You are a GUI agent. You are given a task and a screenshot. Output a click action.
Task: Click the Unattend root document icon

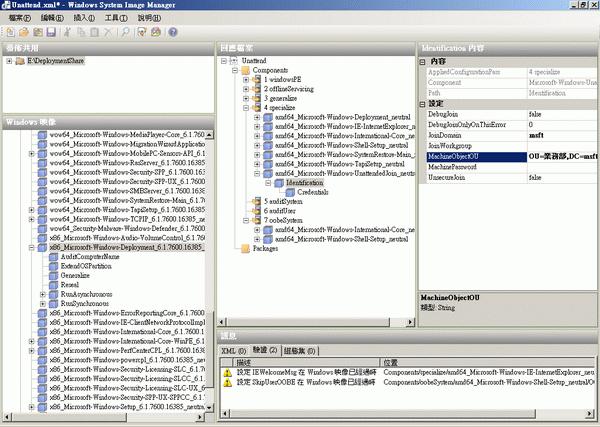(x=234, y=61)
